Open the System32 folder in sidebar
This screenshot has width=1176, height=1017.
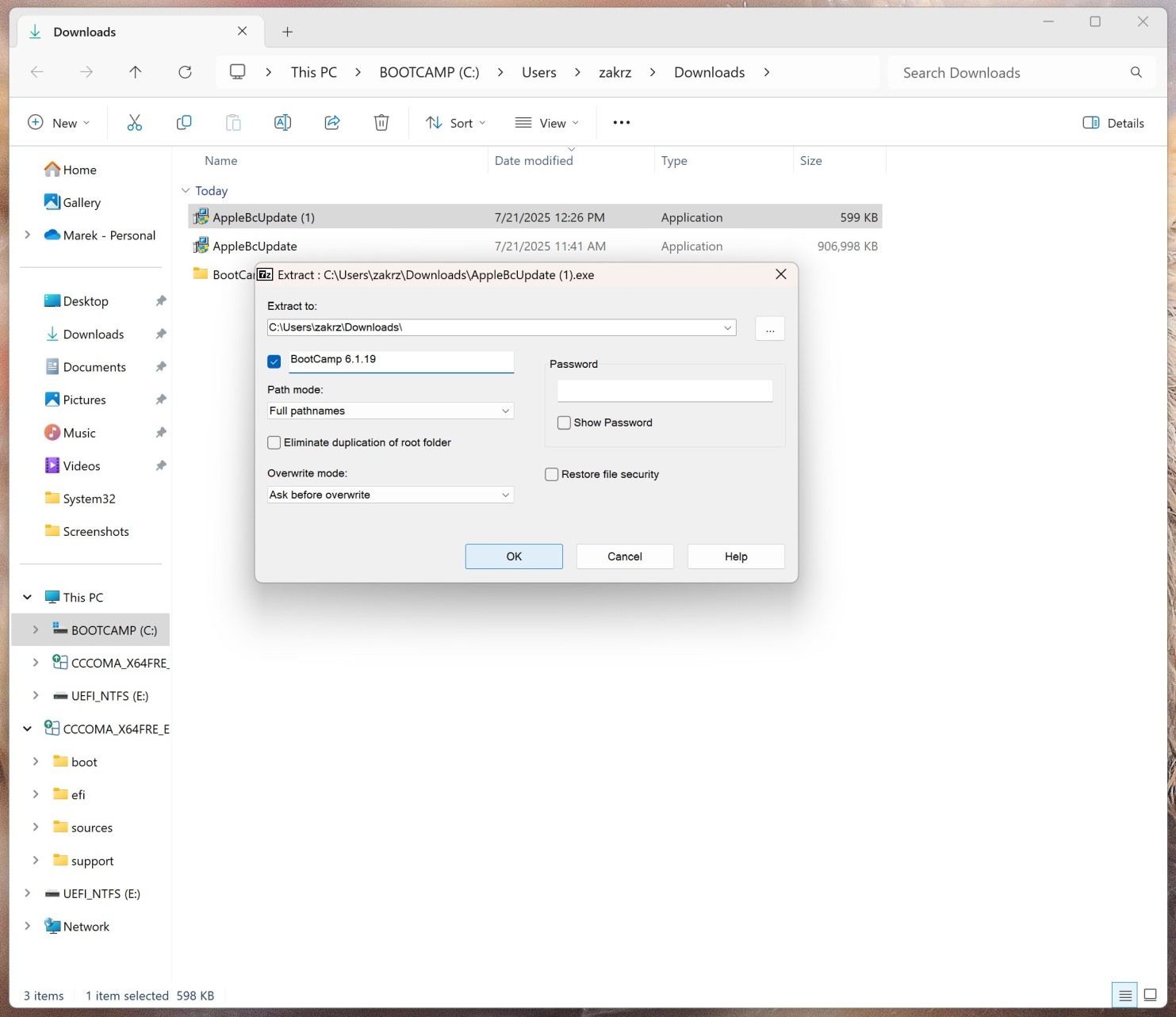point(80,499)
